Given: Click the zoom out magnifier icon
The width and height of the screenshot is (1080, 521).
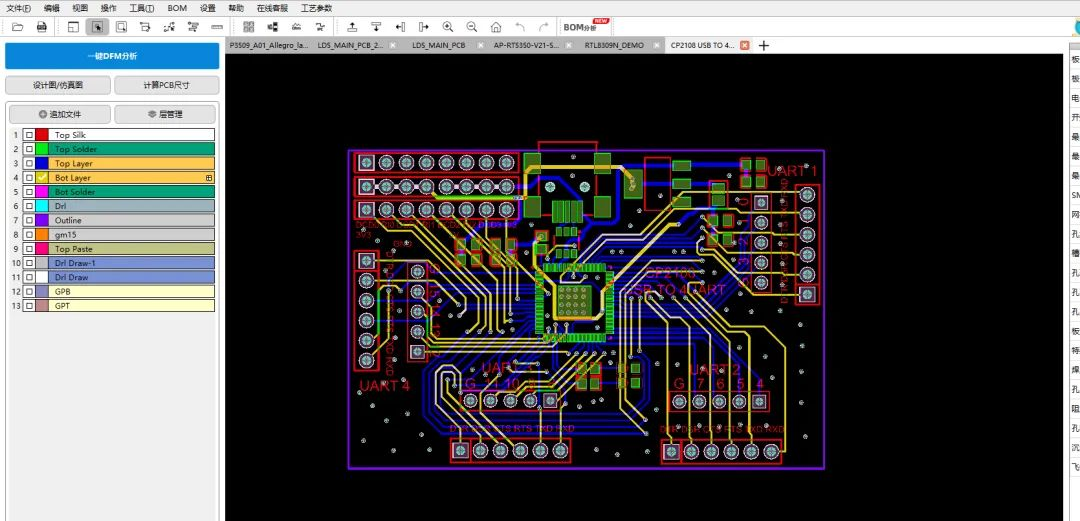Looking at the screenshot, I should 471,27.
